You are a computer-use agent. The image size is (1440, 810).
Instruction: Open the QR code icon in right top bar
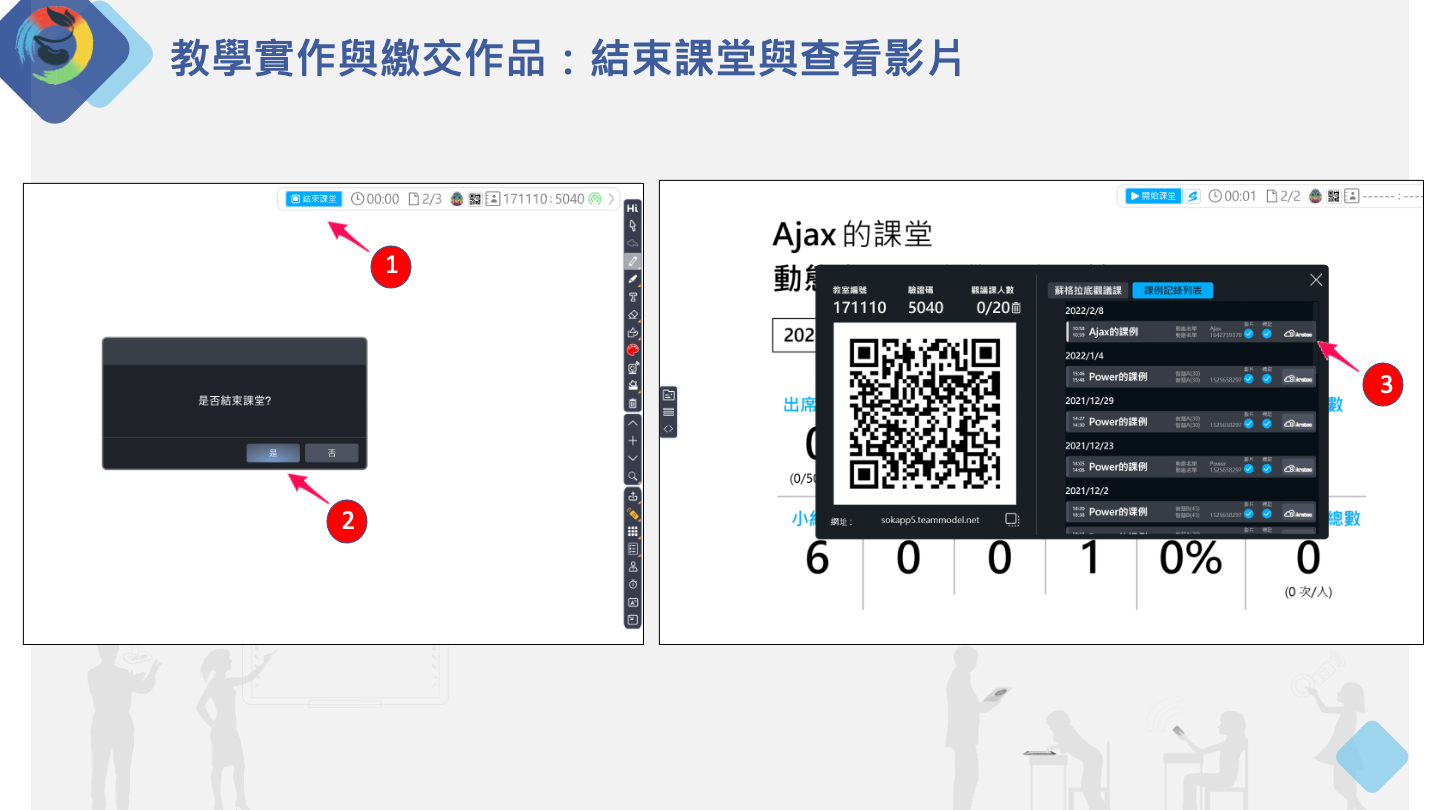pos(1333,196)
